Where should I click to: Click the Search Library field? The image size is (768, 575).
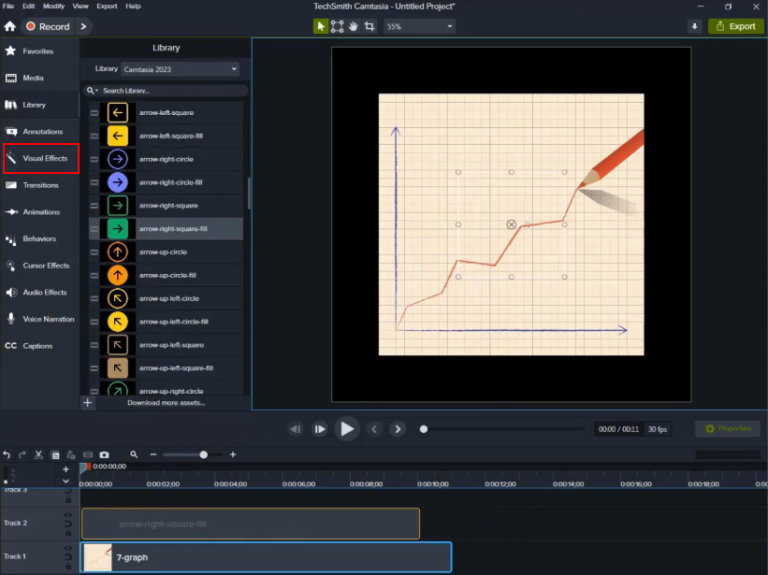166,91
